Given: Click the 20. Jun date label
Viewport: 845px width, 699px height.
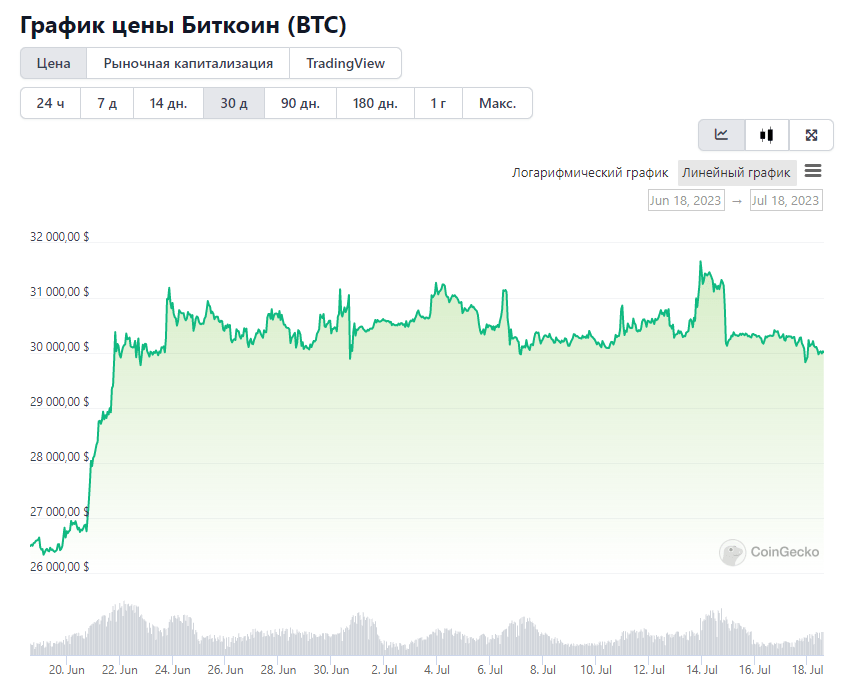Looking at the screenshot, I should (67, 669).
